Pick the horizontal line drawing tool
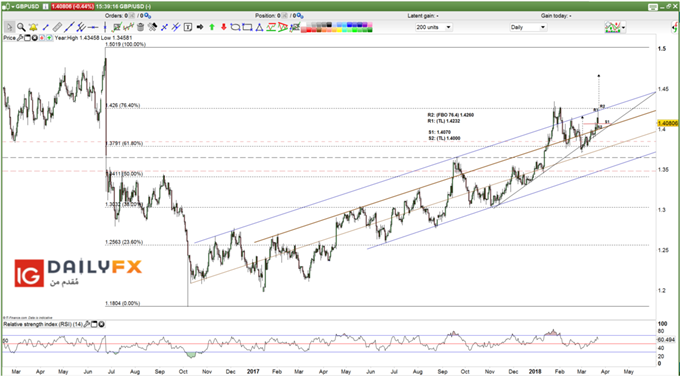680x376 pixels. pyautogui.click(x=93, y=27)
